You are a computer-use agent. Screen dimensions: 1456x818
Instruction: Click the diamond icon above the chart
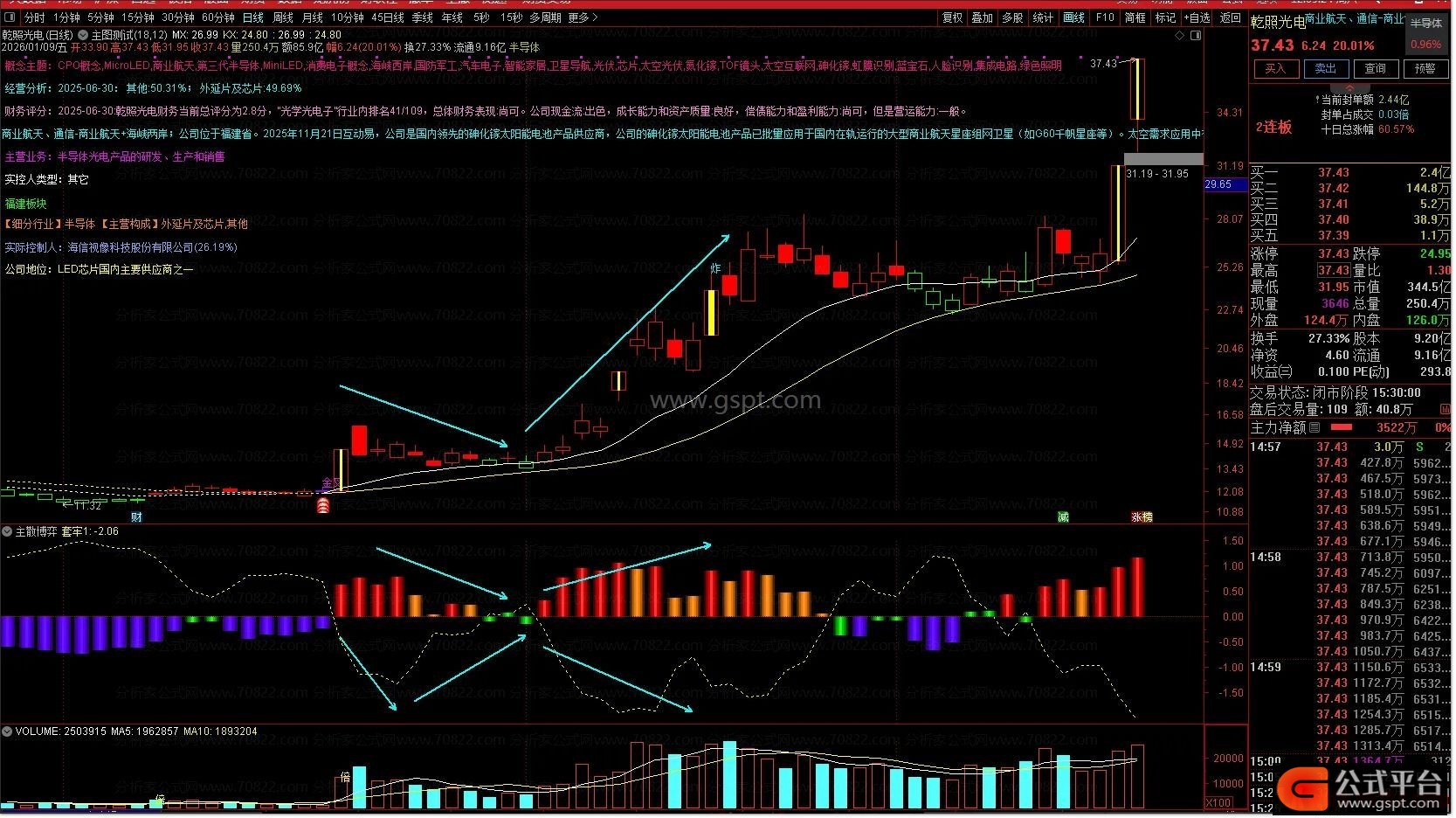(1181, 36)
